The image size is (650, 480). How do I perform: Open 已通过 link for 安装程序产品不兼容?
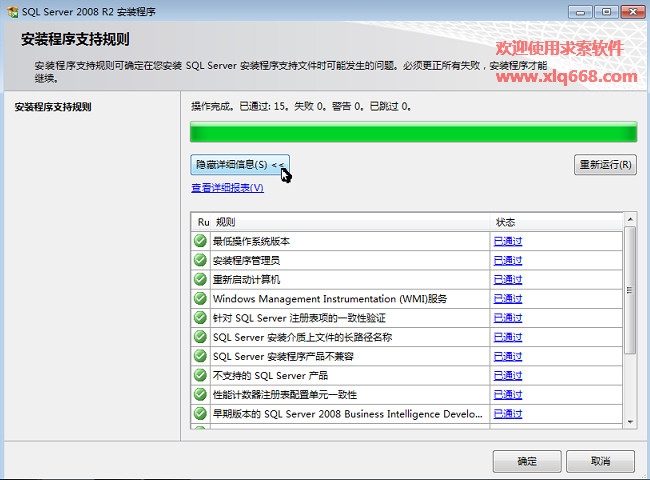click(508, 356)
